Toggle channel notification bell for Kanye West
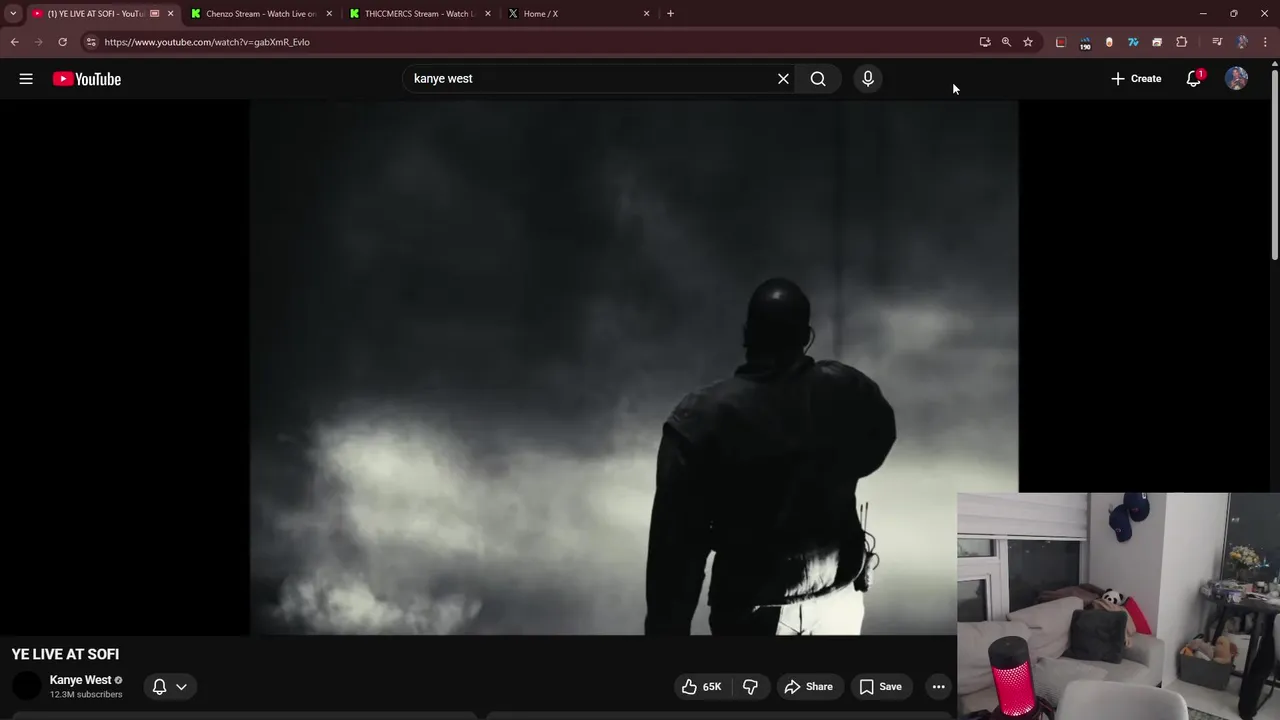 (x=159, y=687)
